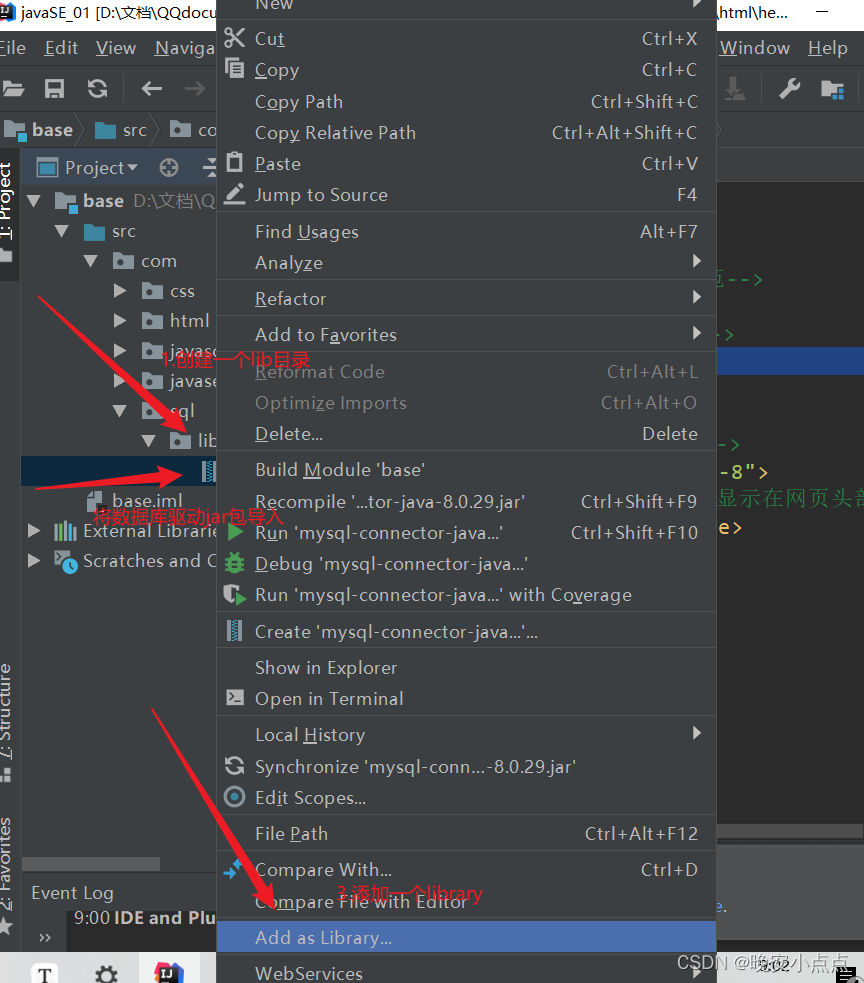Click the IntelliJ IDEA taskbar icon
This screenshot has width=864, height=983.
[x=169, y=972]
